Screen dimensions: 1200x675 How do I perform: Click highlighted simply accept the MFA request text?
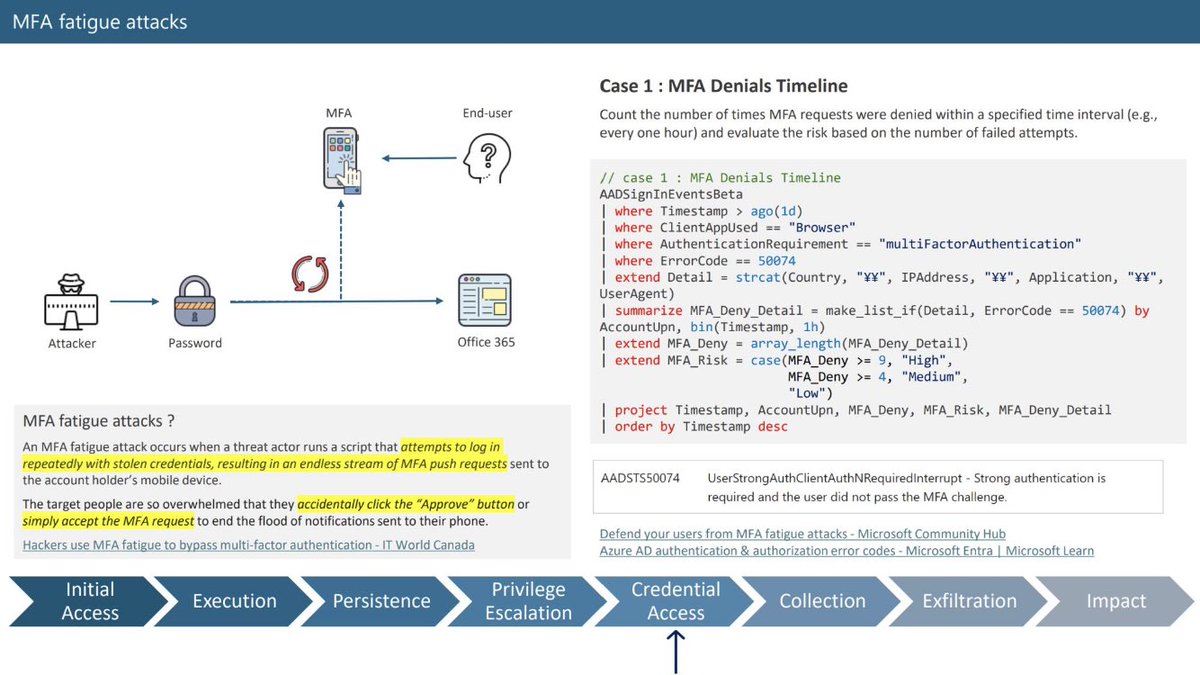[108, 521]
